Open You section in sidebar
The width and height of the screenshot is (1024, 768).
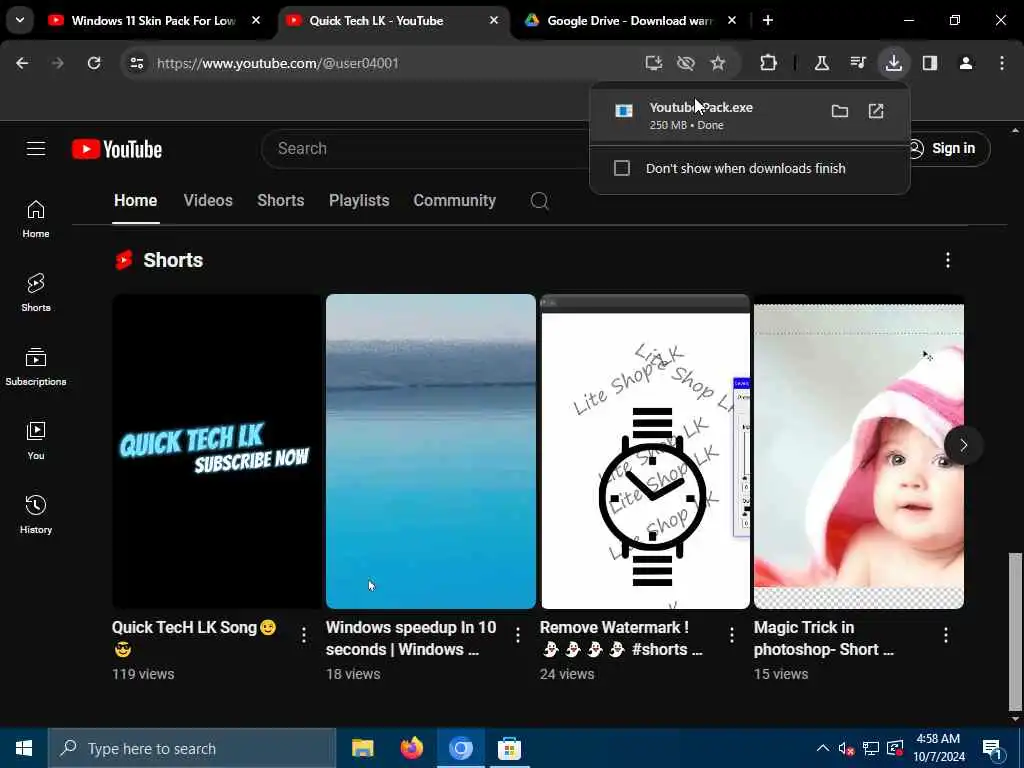pyautogui.click(x=36, y=441)
